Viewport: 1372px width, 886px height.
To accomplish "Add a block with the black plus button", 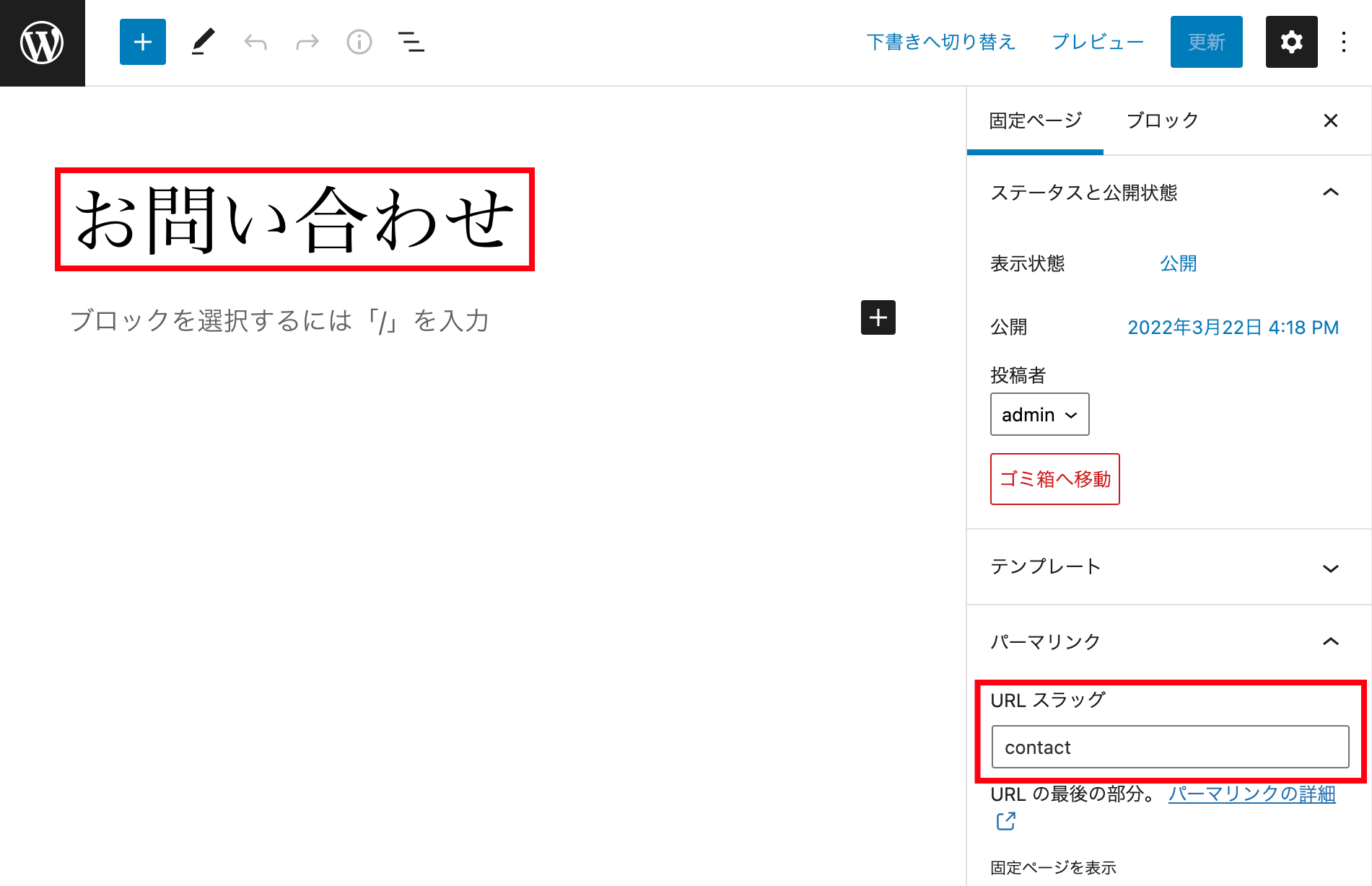I will (x=878, y=317).
